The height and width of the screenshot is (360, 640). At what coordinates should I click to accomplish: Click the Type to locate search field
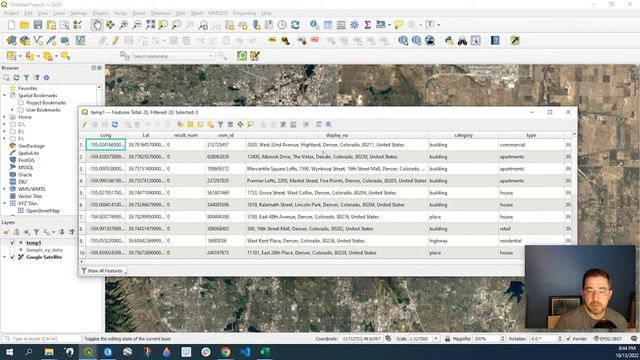coord(42,339)
